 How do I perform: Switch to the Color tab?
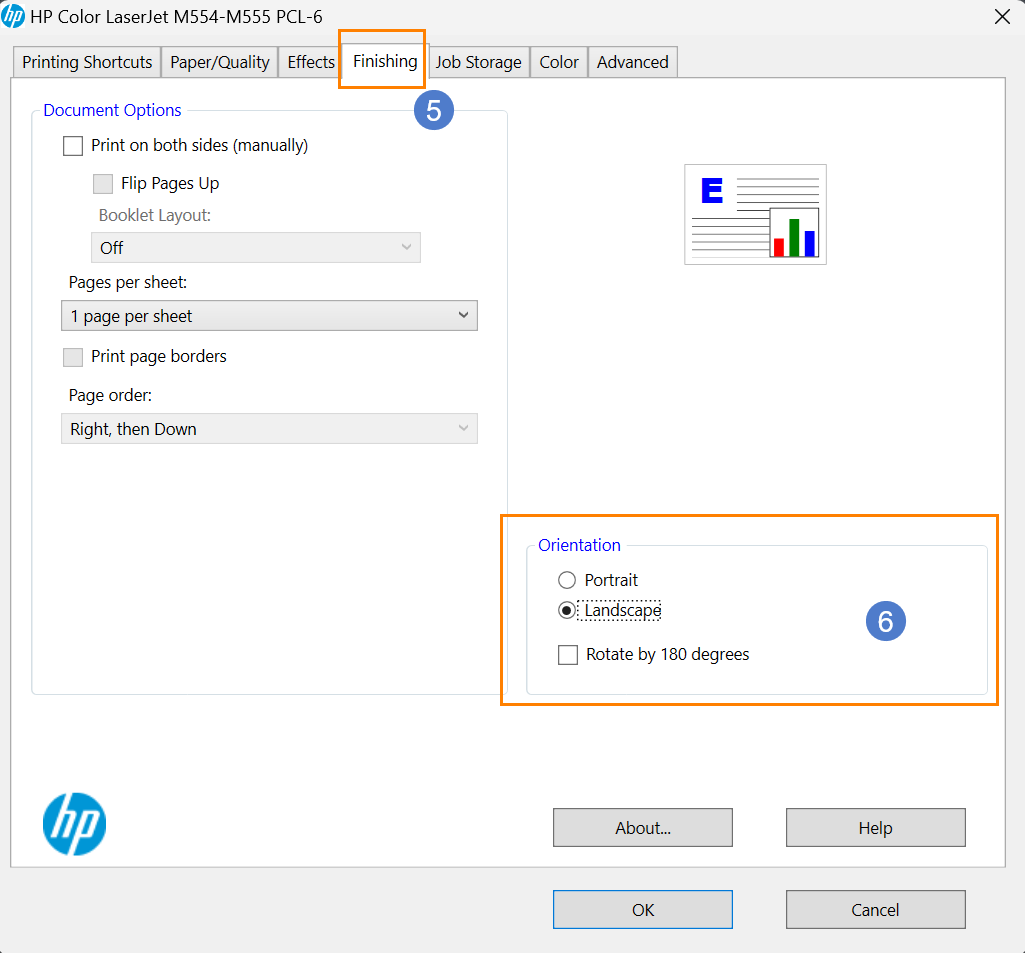[559, 62]
